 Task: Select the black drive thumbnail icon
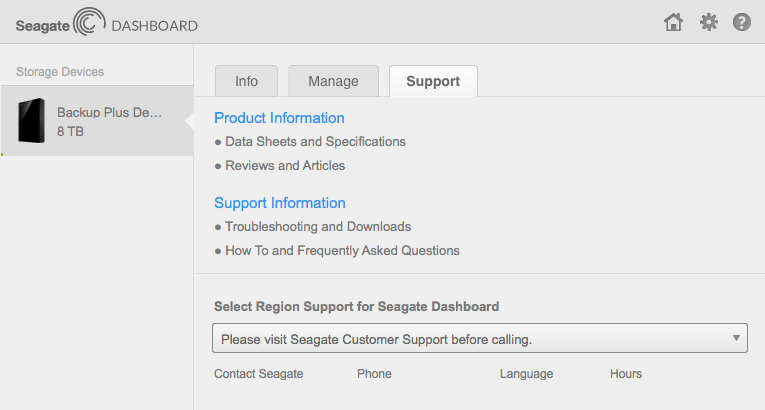(32, 121)
